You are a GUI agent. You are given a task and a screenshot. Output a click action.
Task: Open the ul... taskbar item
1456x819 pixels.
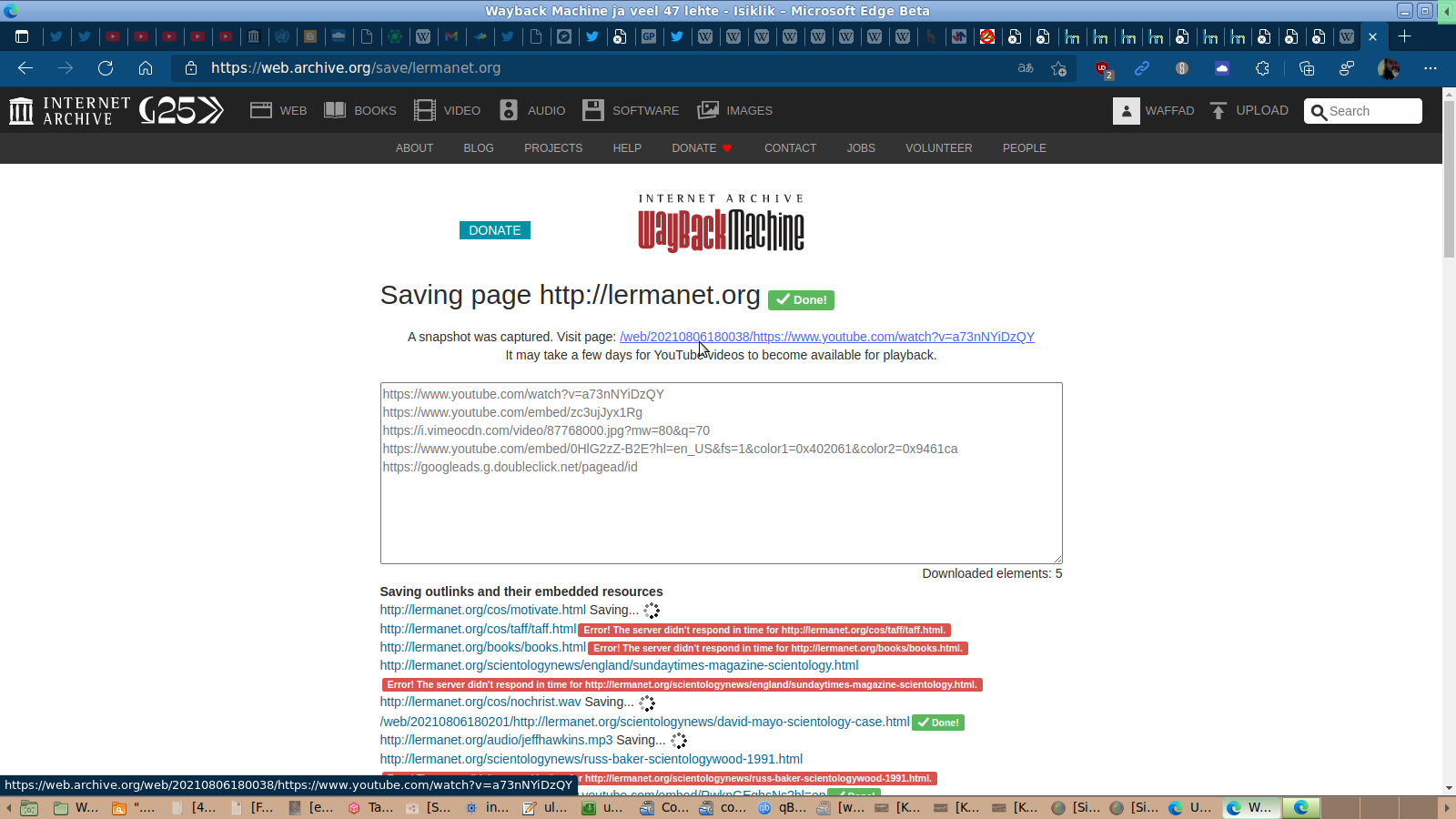(546, 807)
